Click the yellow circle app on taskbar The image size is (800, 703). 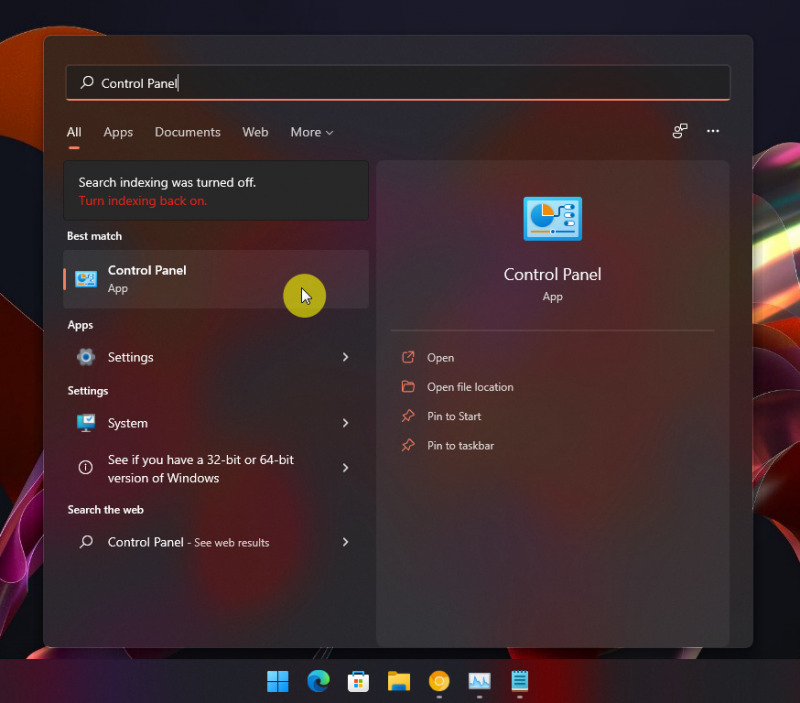coord(439,681)
